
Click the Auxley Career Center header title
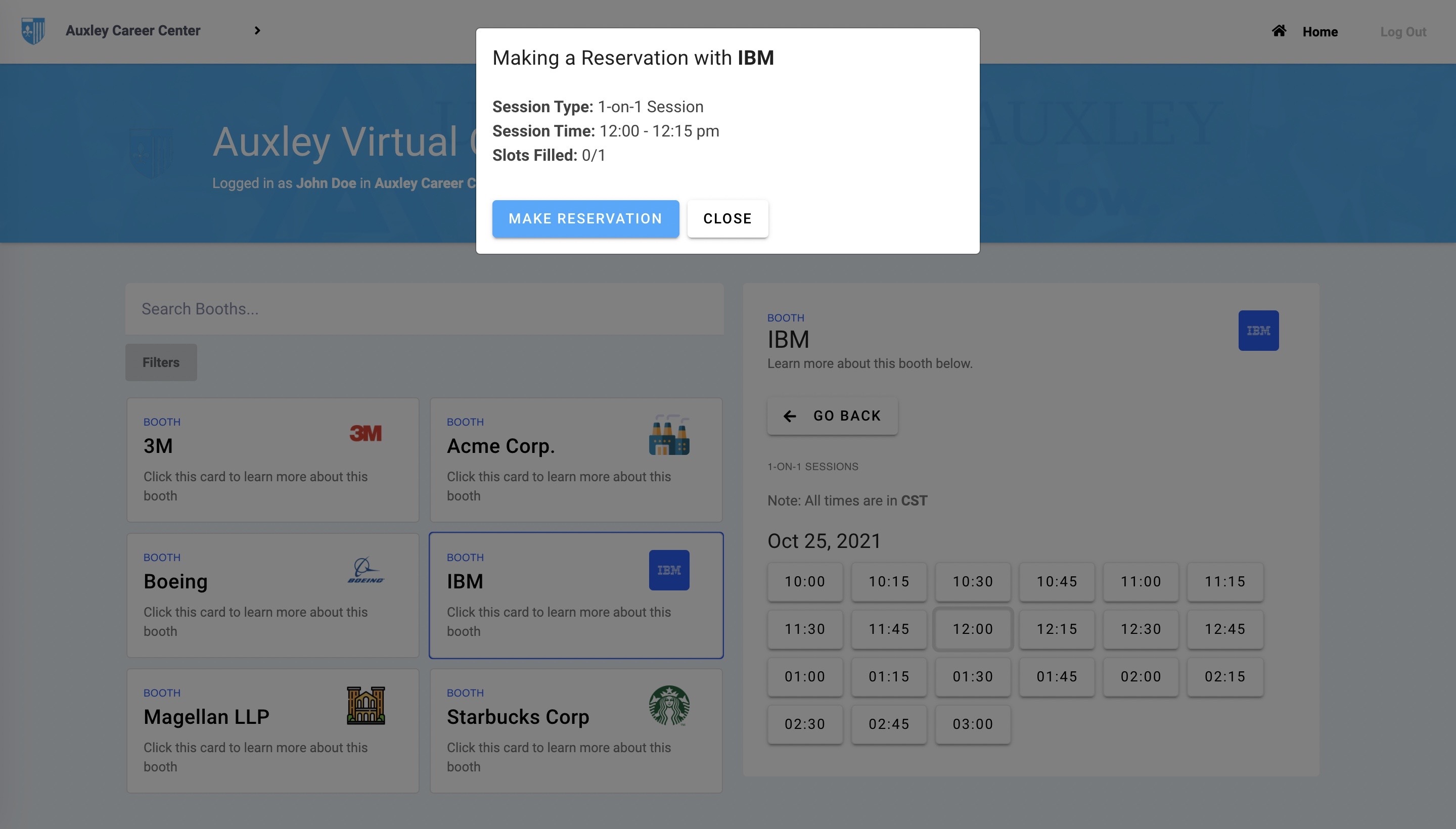pos(133,31)
